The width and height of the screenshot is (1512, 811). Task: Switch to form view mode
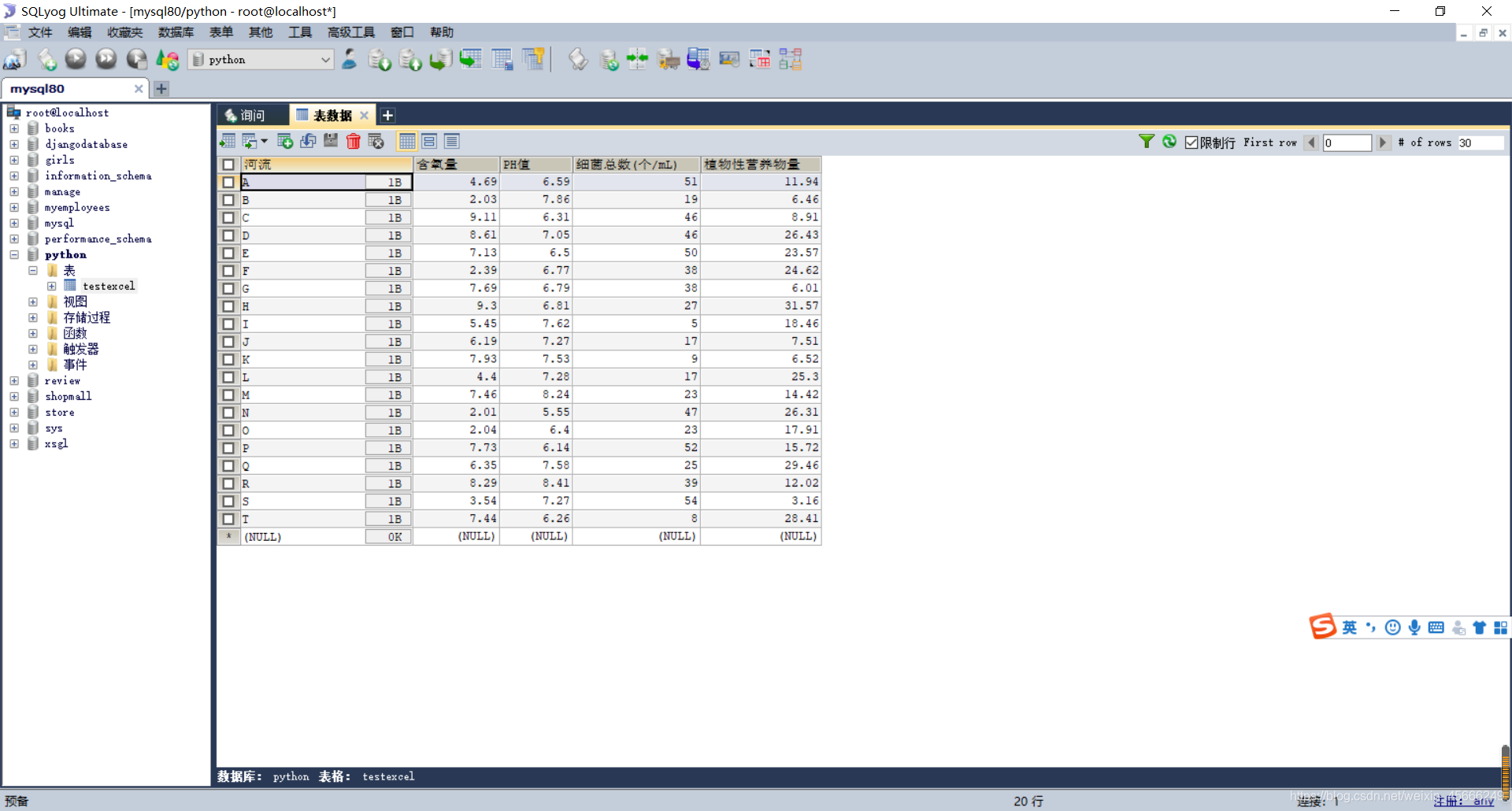click(x=429, y=141)
